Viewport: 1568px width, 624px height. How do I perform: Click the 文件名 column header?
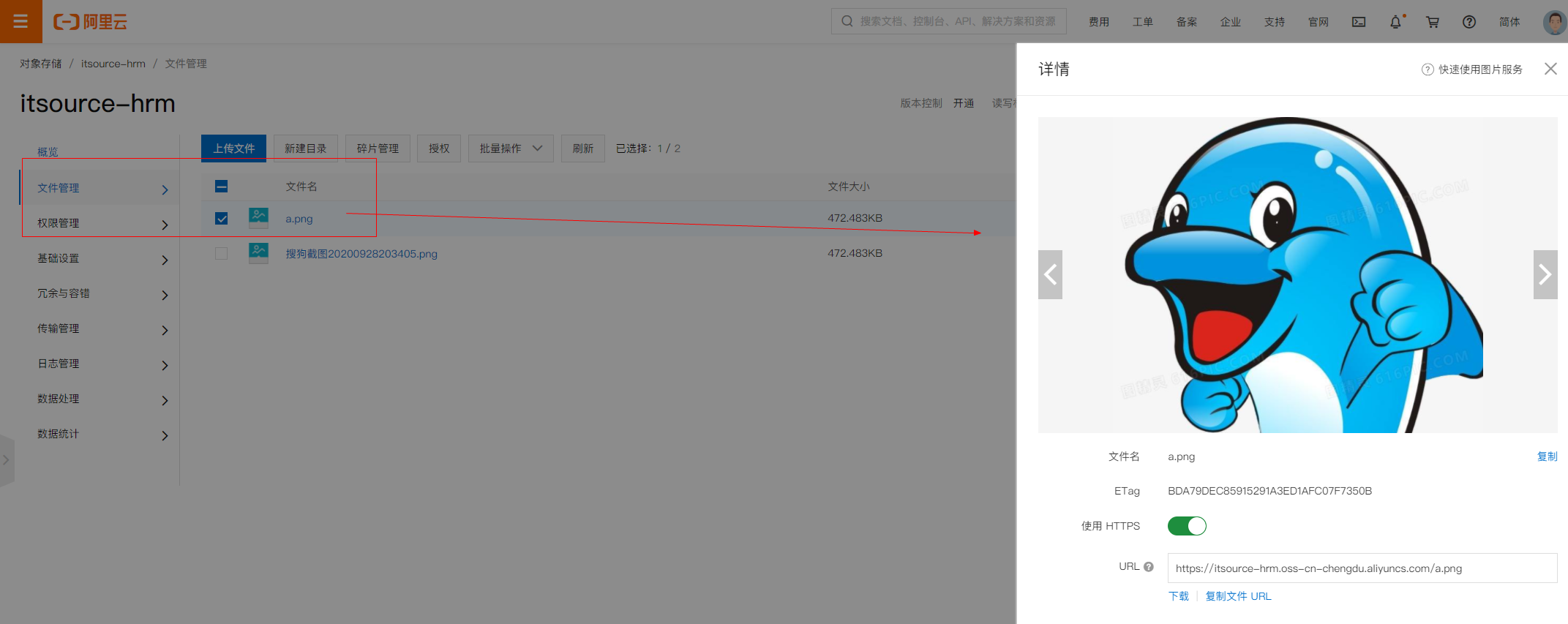(x=301, y=187)
